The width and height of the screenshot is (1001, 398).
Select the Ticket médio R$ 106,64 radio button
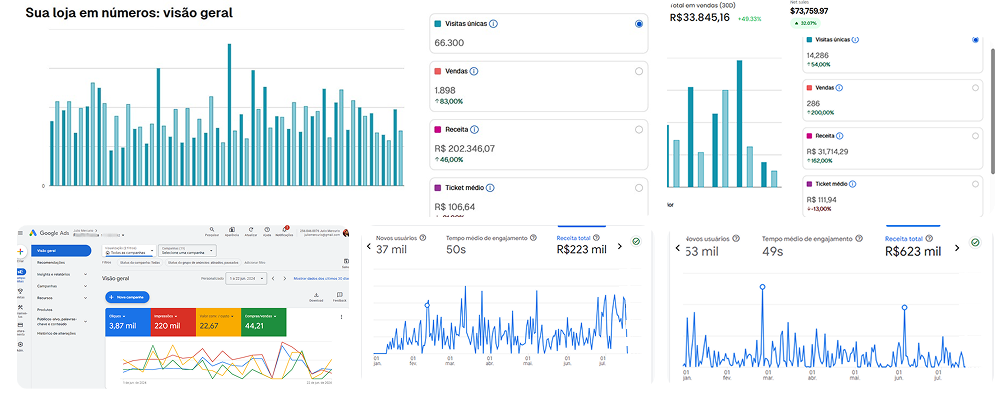[x=639, y=188]
